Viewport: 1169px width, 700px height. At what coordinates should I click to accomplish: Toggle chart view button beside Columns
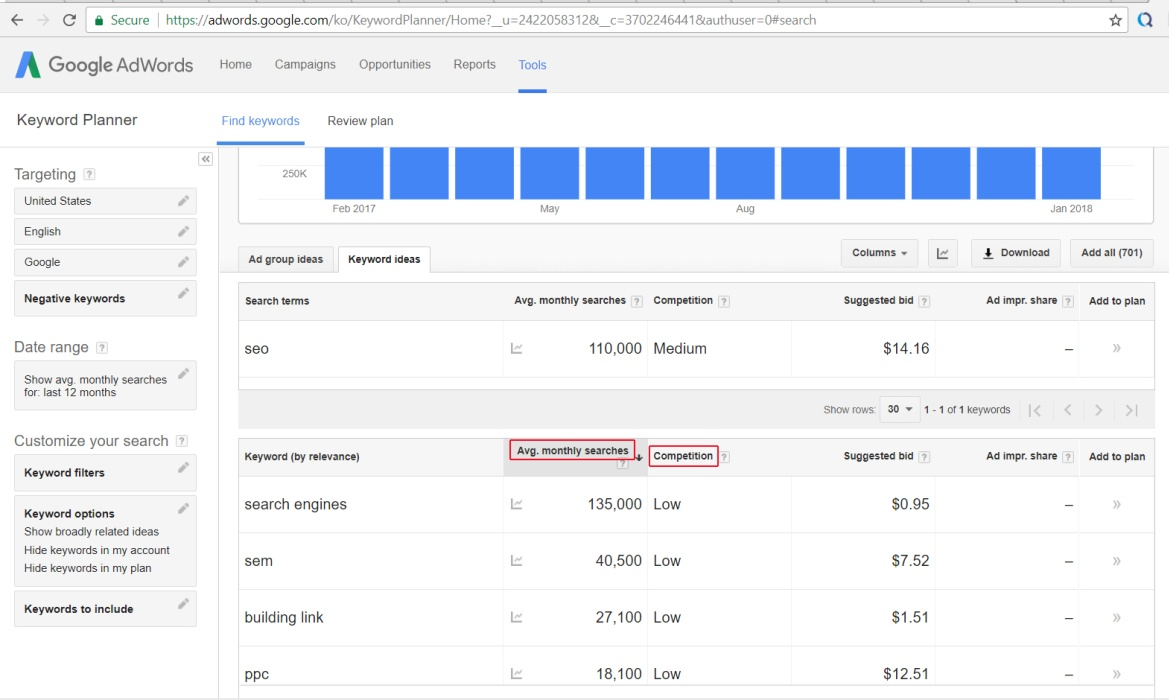(942, 253)
